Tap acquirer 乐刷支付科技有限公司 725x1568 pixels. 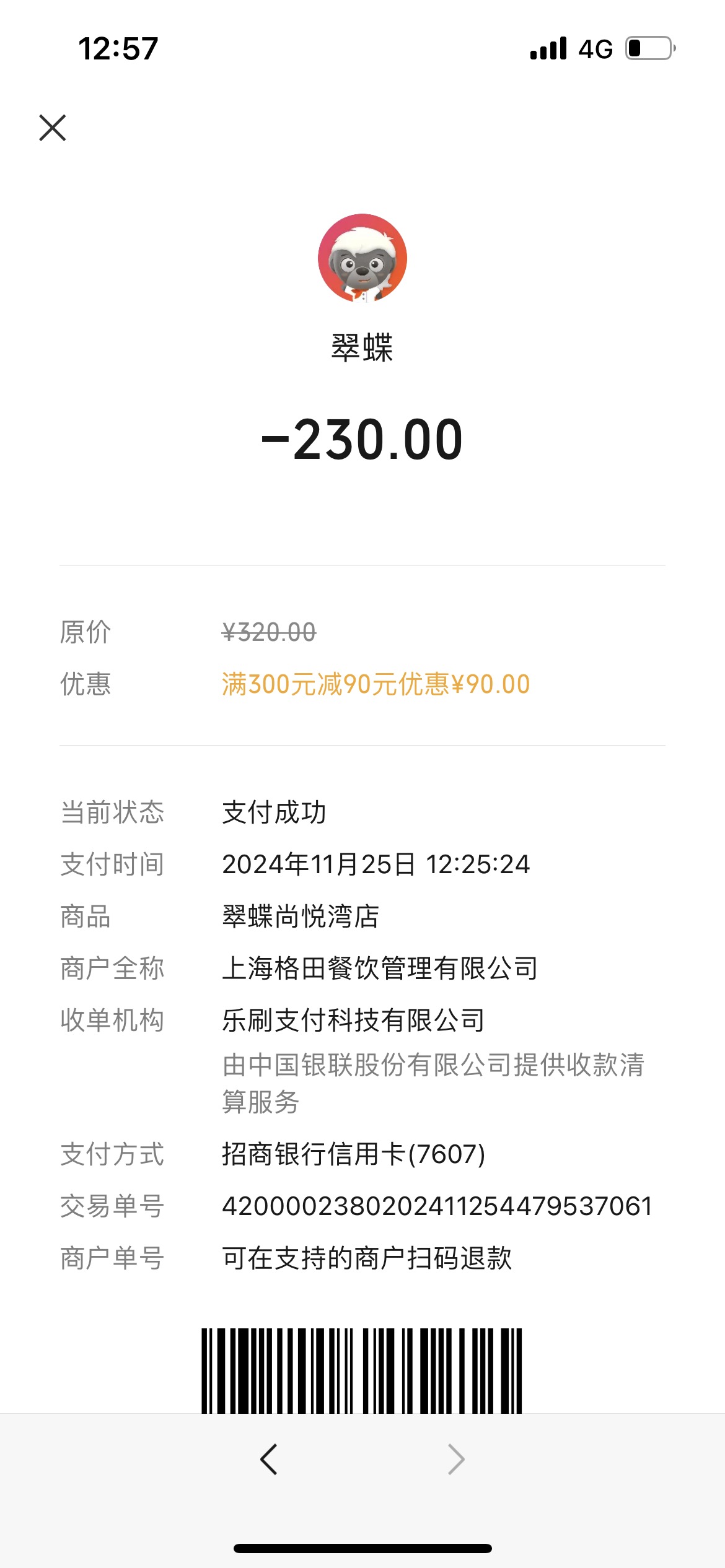pos(353,1020)
